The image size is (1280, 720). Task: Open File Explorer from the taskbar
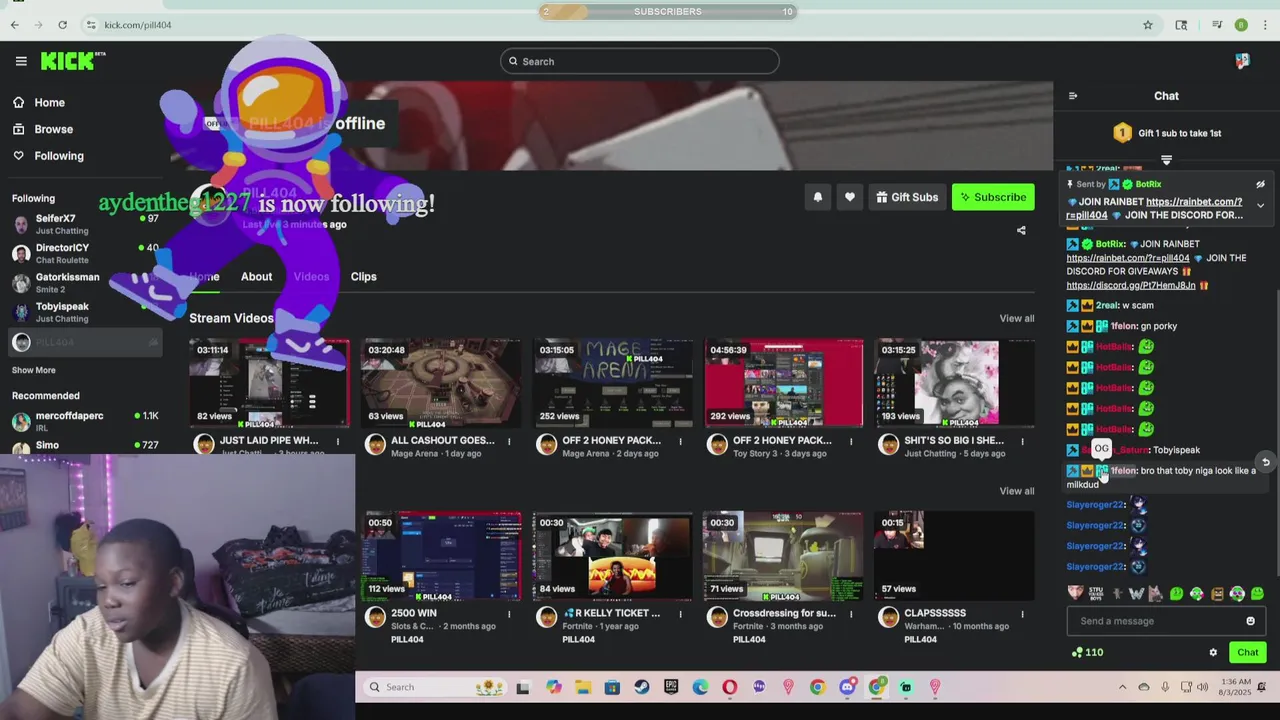point(582,687)
